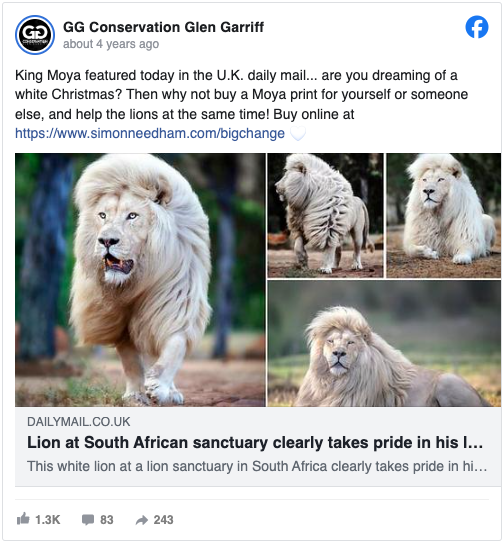The image size is (503, 543).
Task: Open the GG Conservation Glen Garriff page name
Action: 163,27
